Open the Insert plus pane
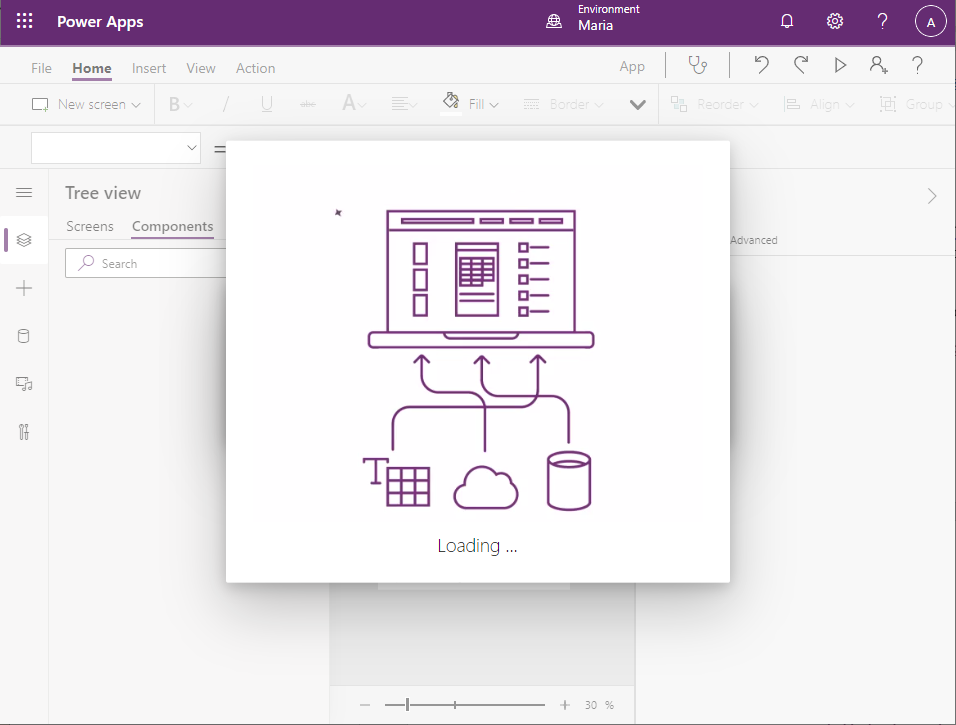Image resolution: width=956 pixels, height=725 pixels. click(24, 288)
